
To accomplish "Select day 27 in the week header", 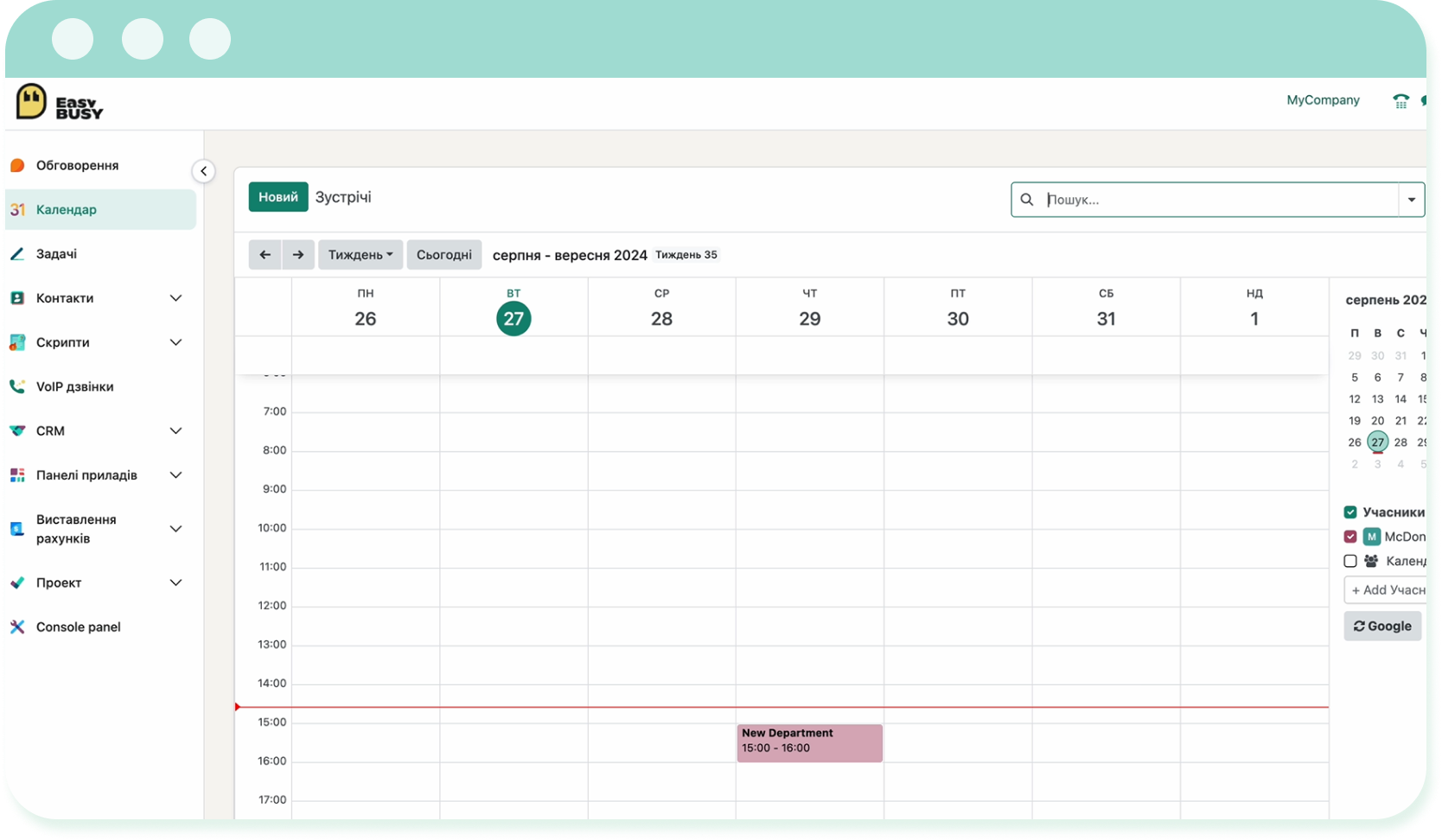I will pos(514,318).
